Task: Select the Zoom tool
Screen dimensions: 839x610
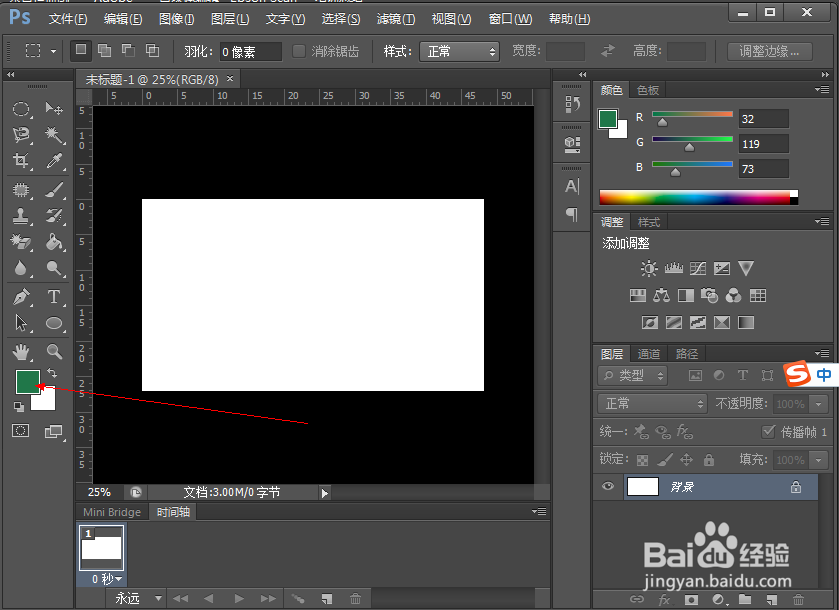Action: tap(54, 352)
